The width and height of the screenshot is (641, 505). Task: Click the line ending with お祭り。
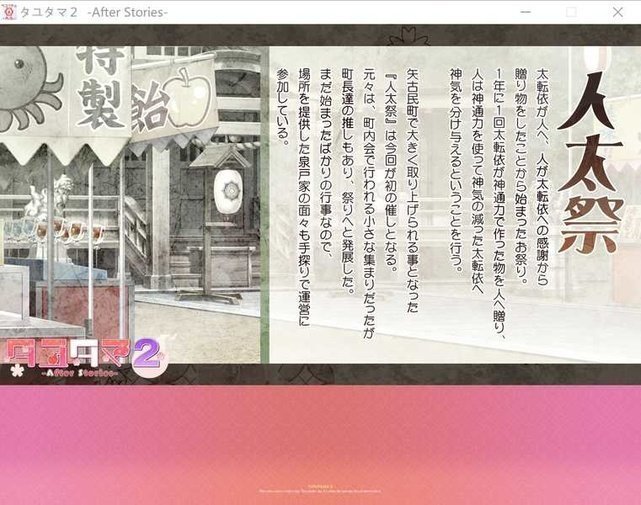521,177
